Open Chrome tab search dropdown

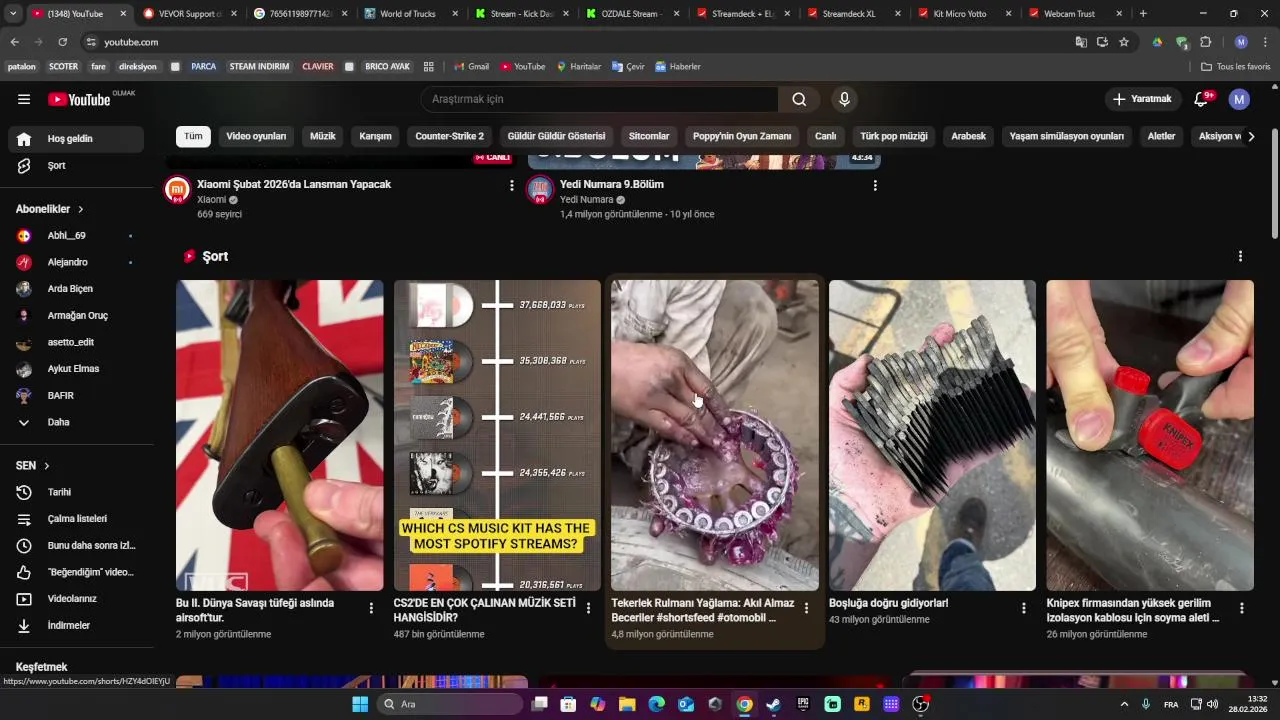13,14
